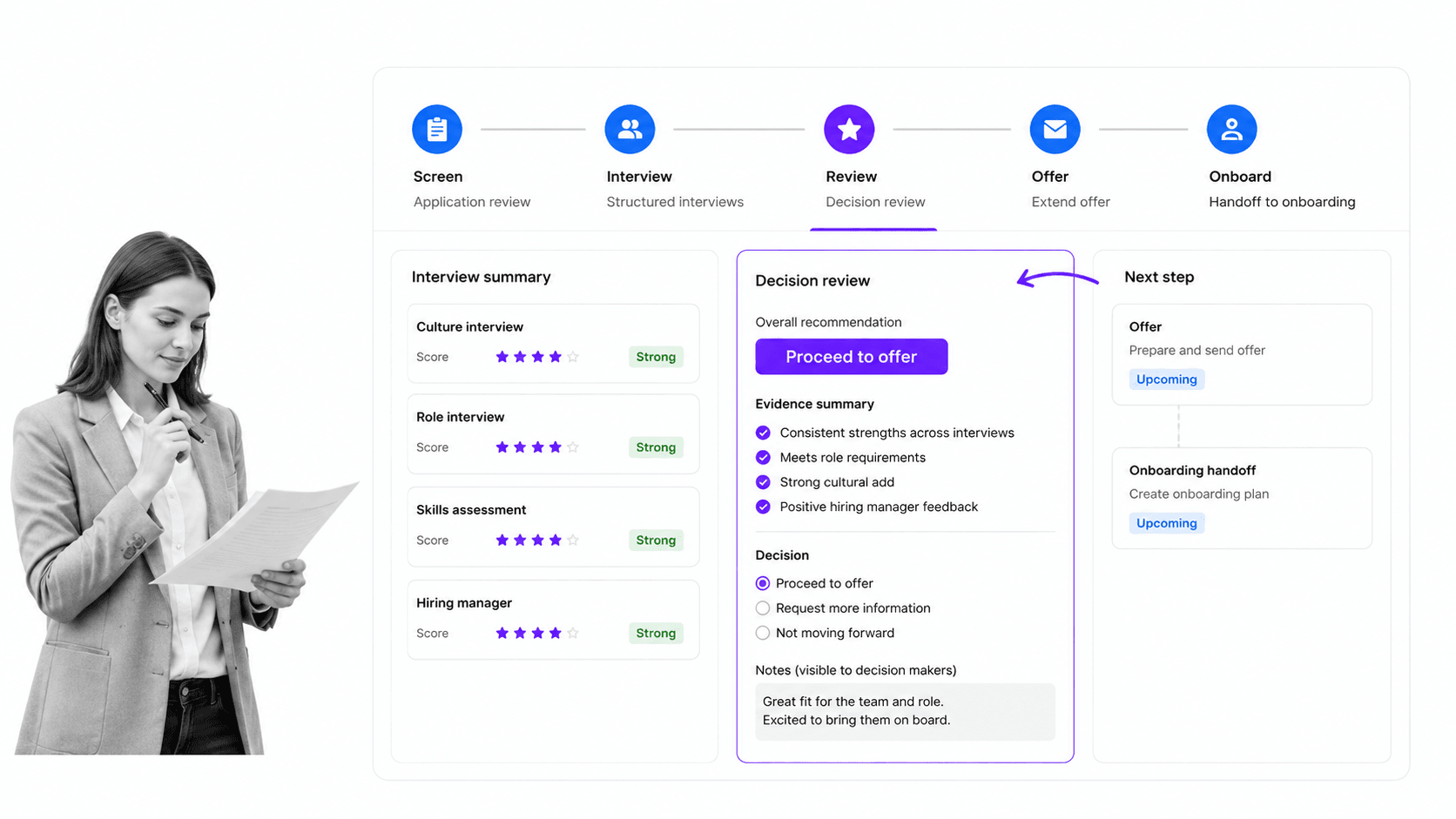1456x819 pixels.
Task: Click the Screen stage clipboard icon
Action: [437, 130]
